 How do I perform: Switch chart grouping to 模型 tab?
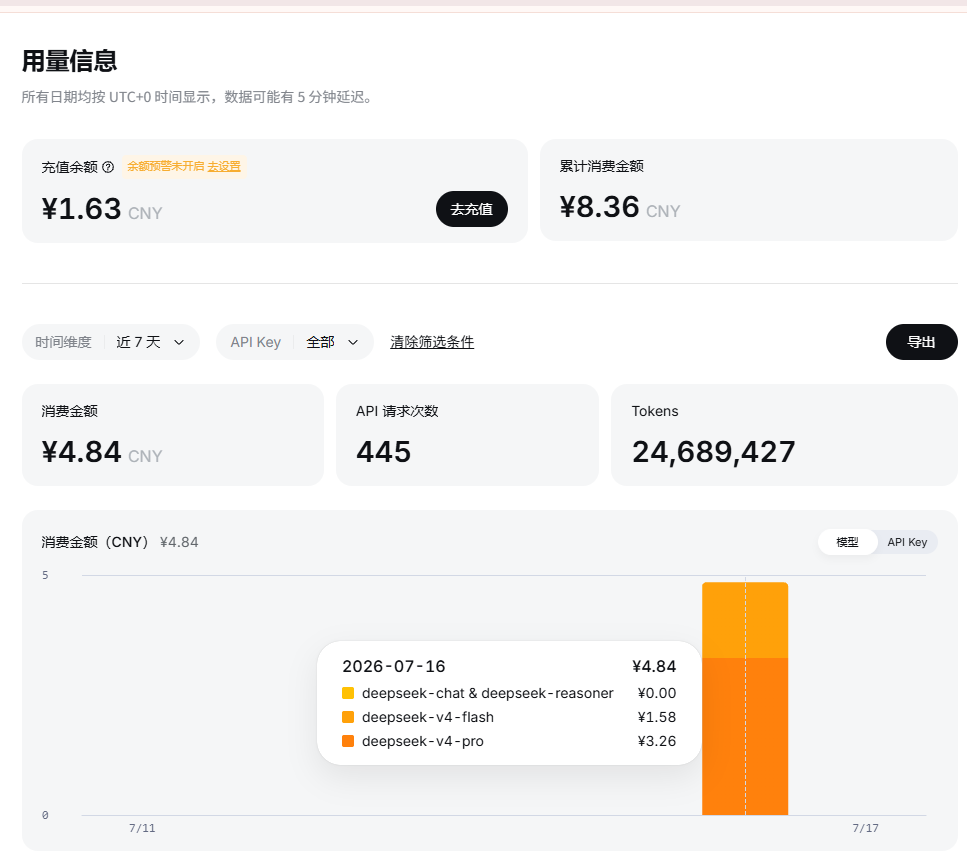point(847,542)
